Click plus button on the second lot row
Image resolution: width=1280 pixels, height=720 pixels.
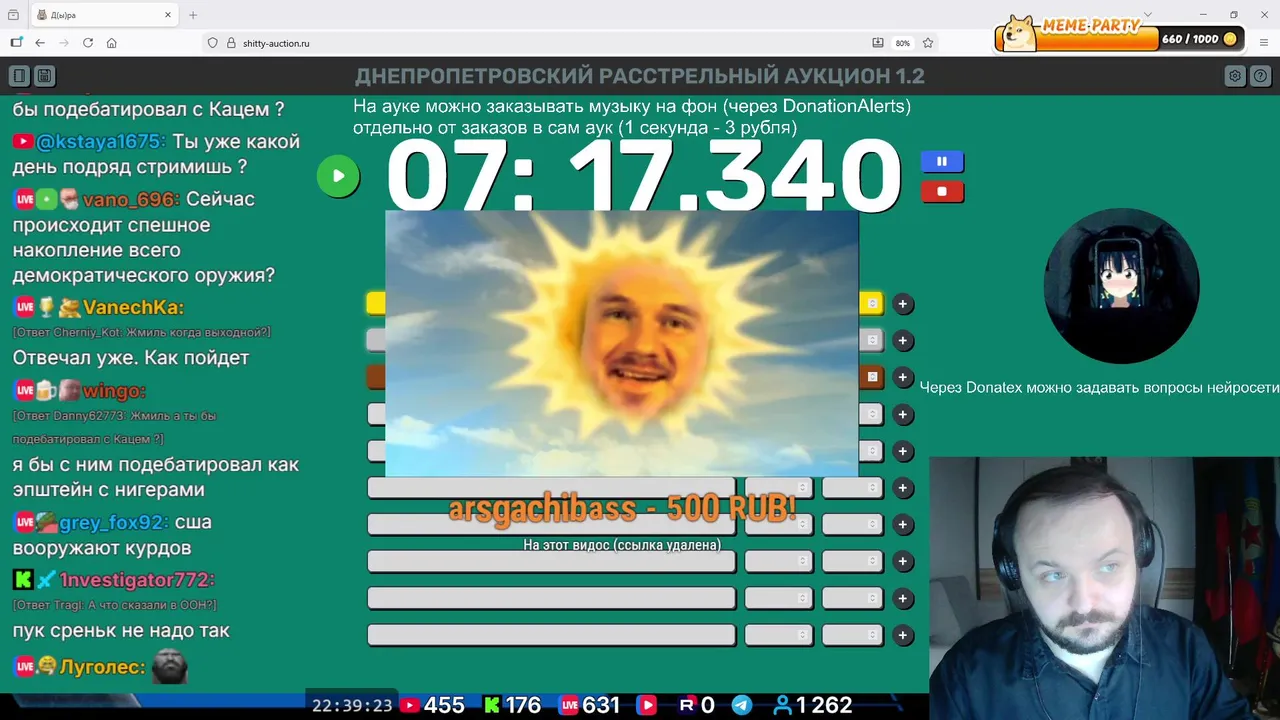(x=903, y=341)
